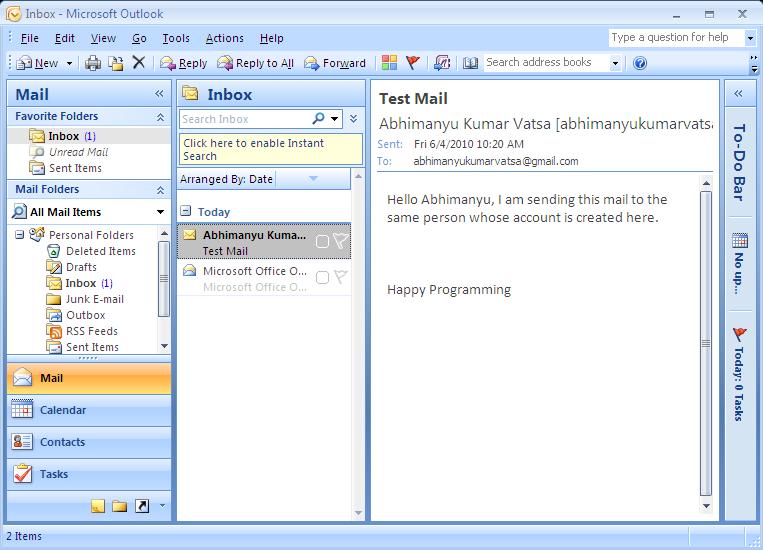Image resolution: width=763 pixels, height=550 pixels.
Task: Delete message with the X icon
Action: coord(139,62)
